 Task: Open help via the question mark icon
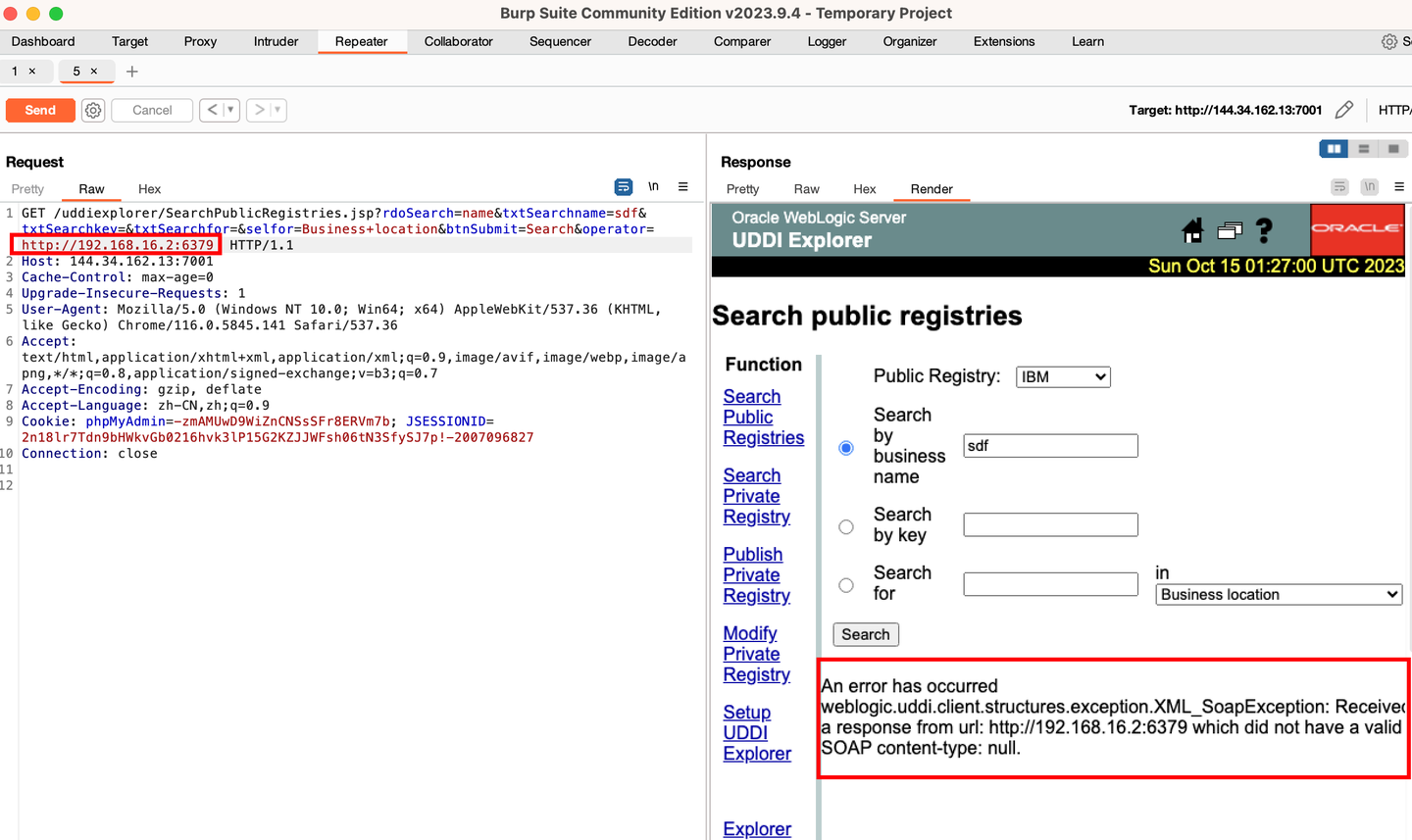(x=1264, y=230)
